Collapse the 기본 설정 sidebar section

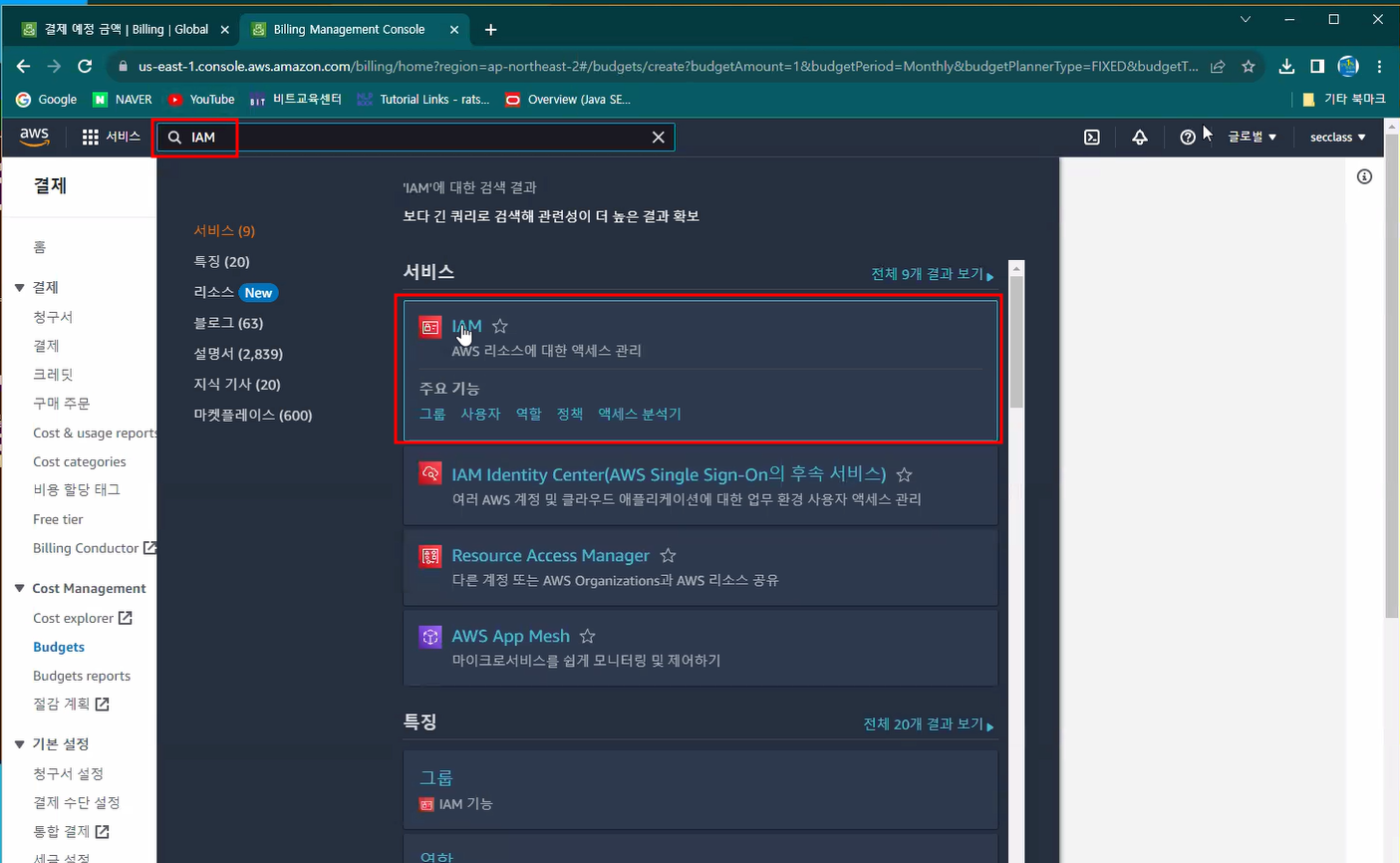[19, 744]
